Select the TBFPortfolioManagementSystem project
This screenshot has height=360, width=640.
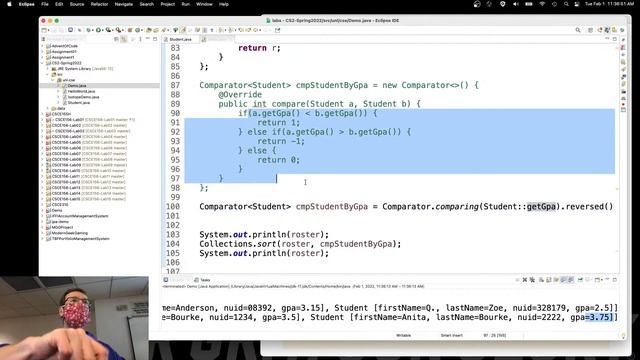tap(80, 239)
